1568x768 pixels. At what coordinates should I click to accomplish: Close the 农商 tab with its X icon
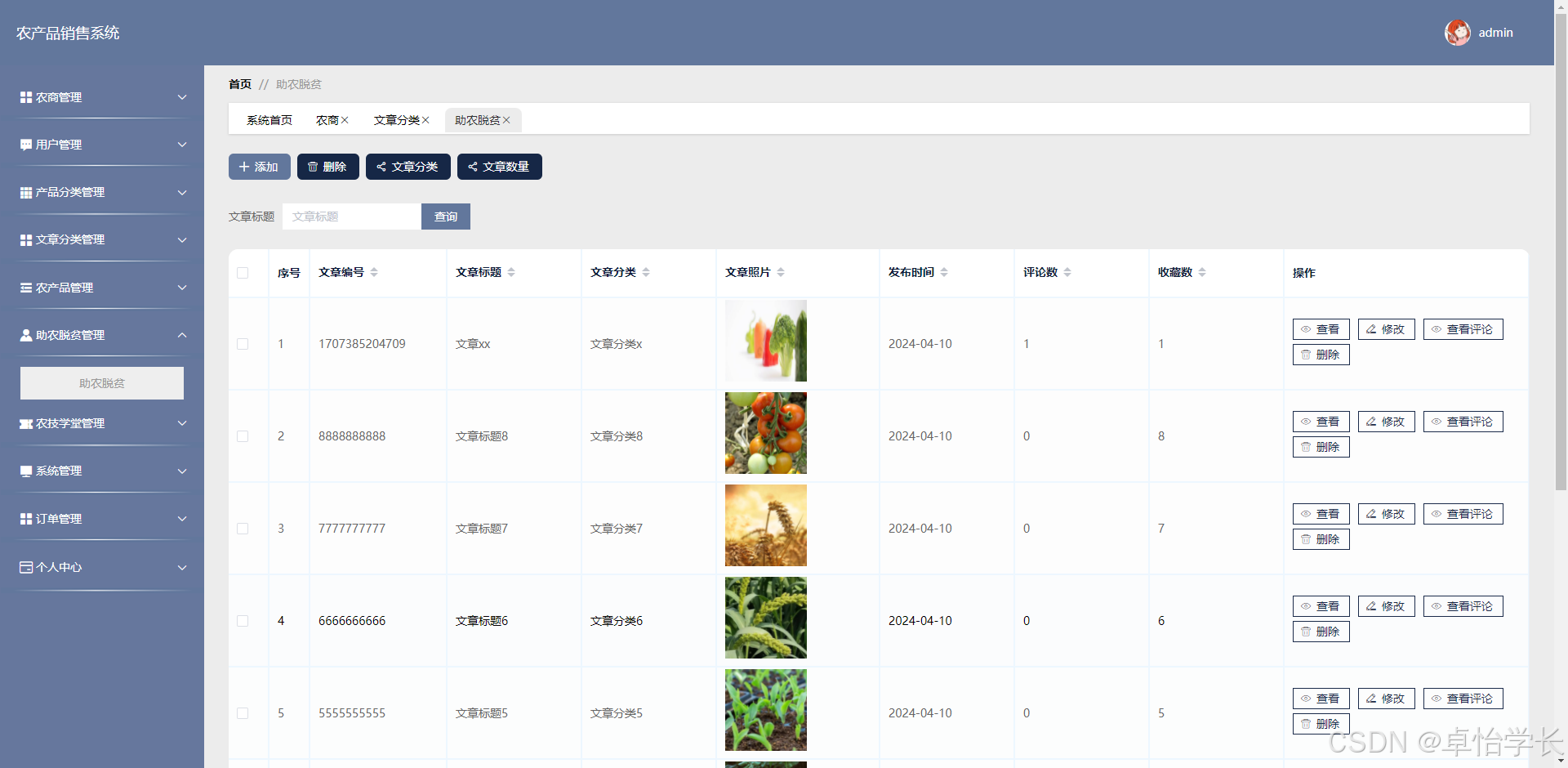coord(345,120)
